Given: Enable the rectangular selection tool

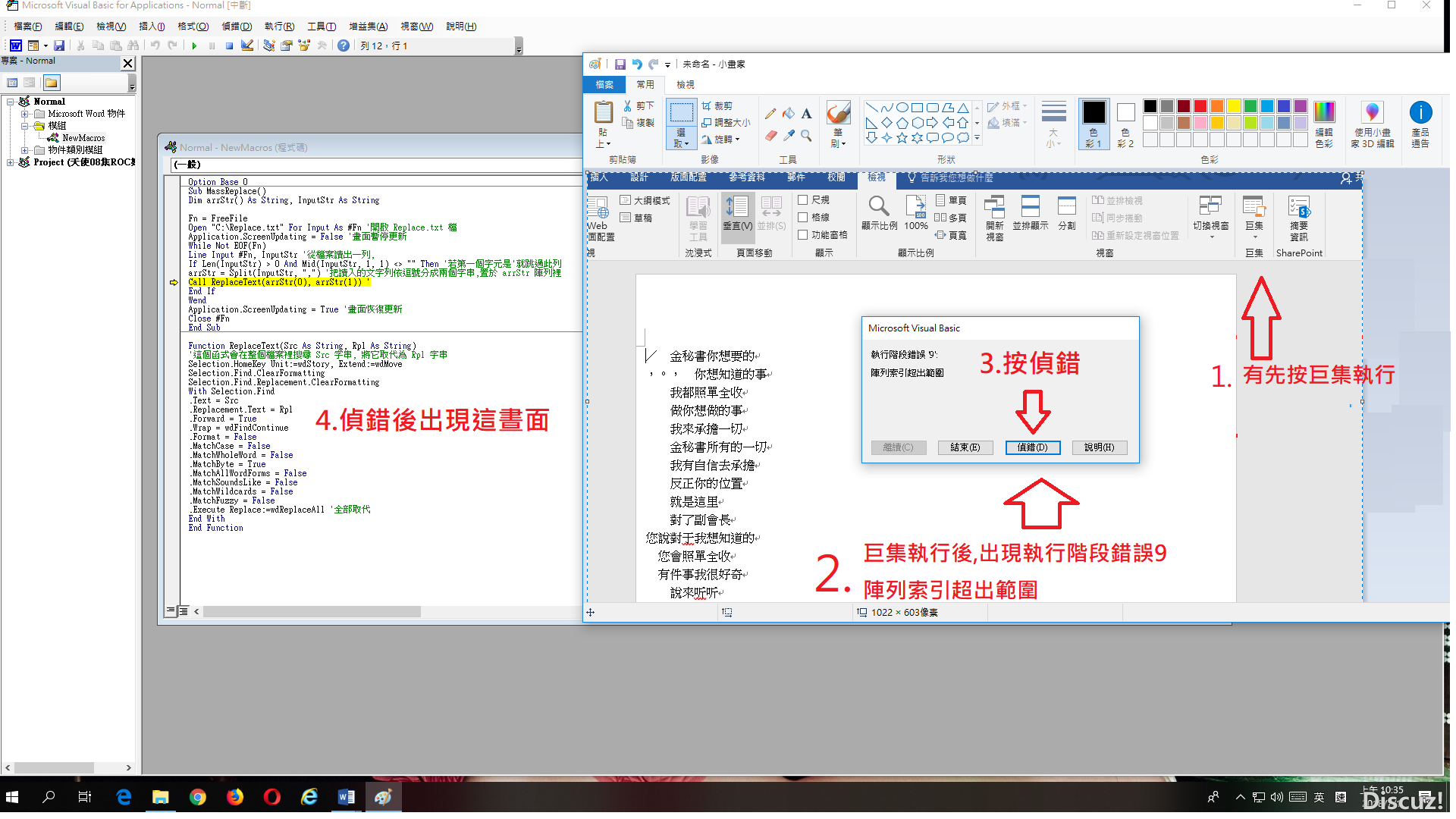Looking at the screenshot, I should [681, 111].
